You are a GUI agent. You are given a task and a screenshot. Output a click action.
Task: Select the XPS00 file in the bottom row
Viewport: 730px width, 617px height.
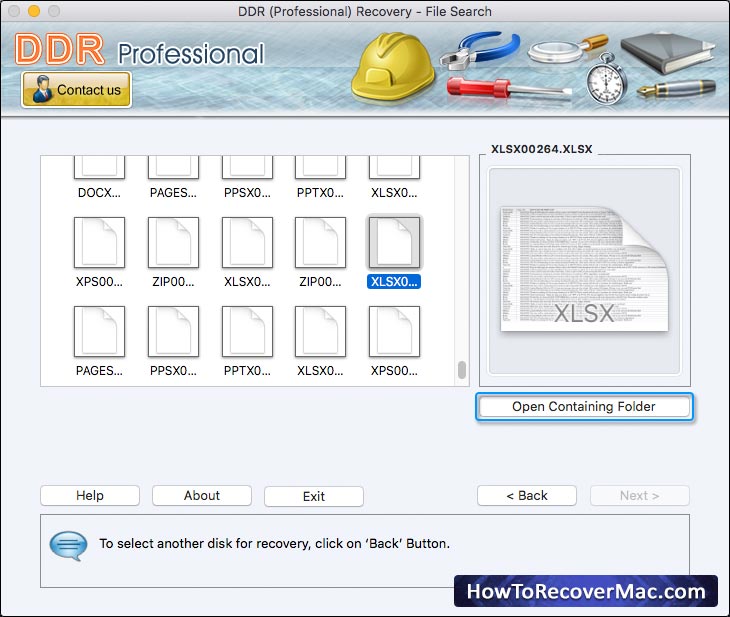(394, 341)
